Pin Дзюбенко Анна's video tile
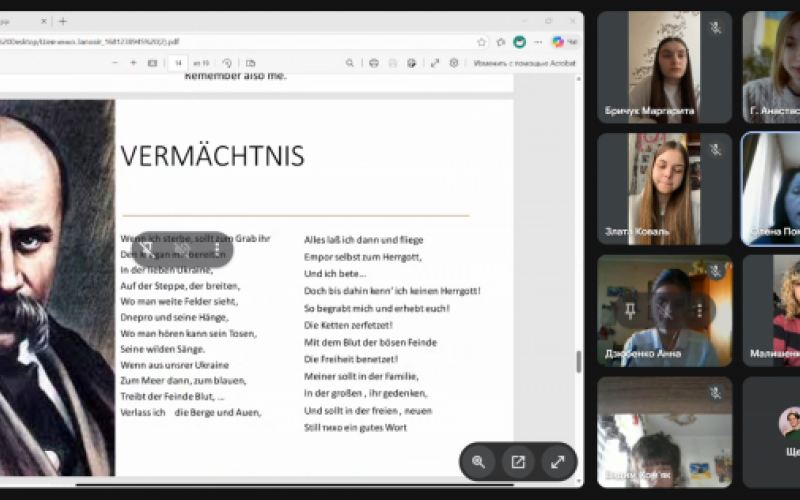Viewport: 800px width, 500px height. (x=629, y=311)
